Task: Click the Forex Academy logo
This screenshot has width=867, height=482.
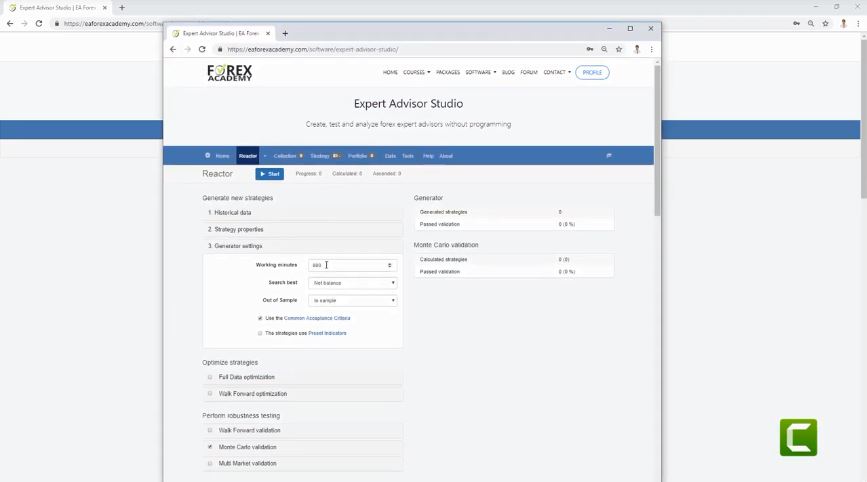Action: (x=229, y=72)
